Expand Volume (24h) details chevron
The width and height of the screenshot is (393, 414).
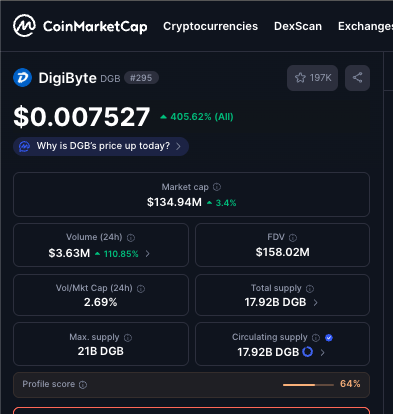(x=148, y=254)
